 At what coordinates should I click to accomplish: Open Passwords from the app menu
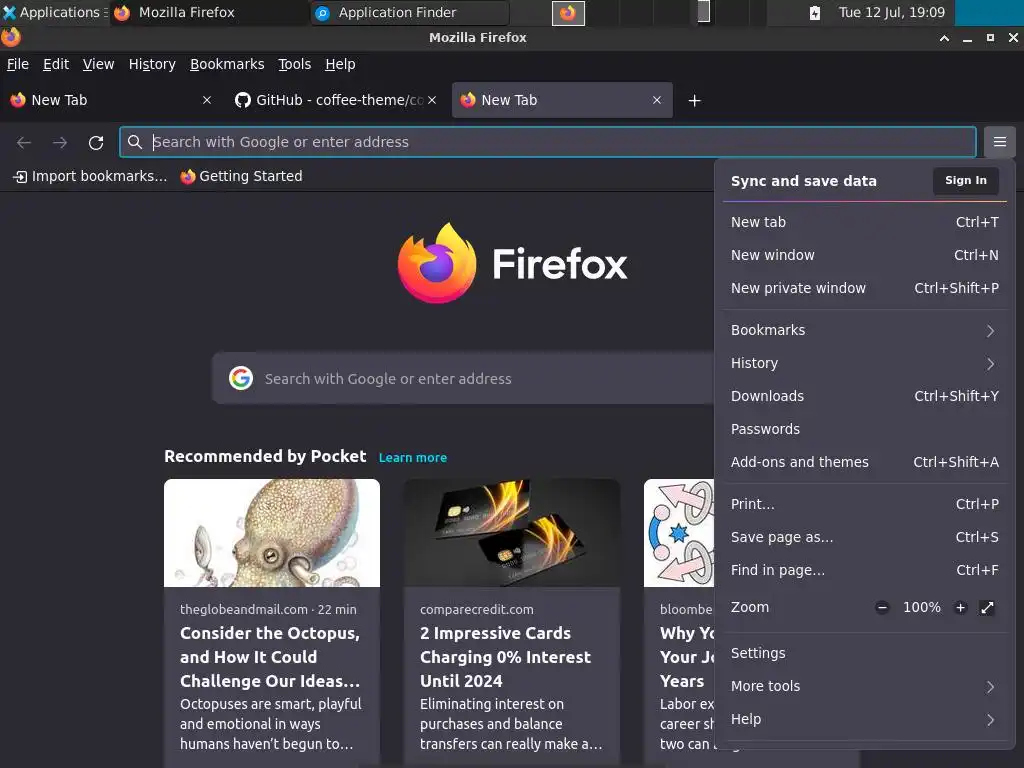click(865, 429)
